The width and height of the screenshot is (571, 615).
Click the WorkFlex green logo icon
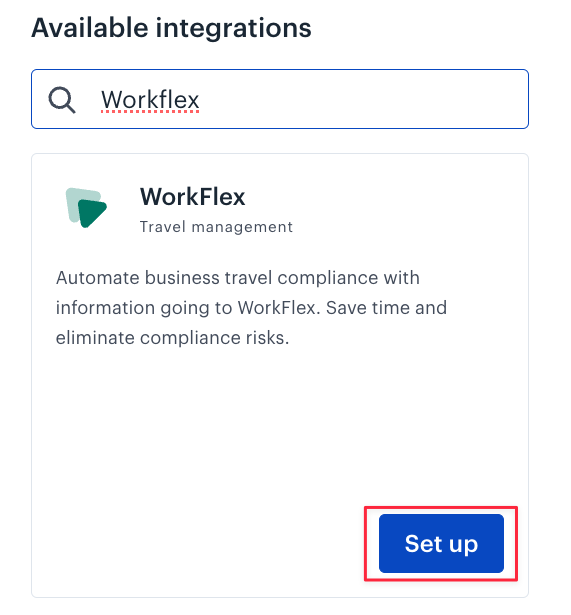coord(86,207)
